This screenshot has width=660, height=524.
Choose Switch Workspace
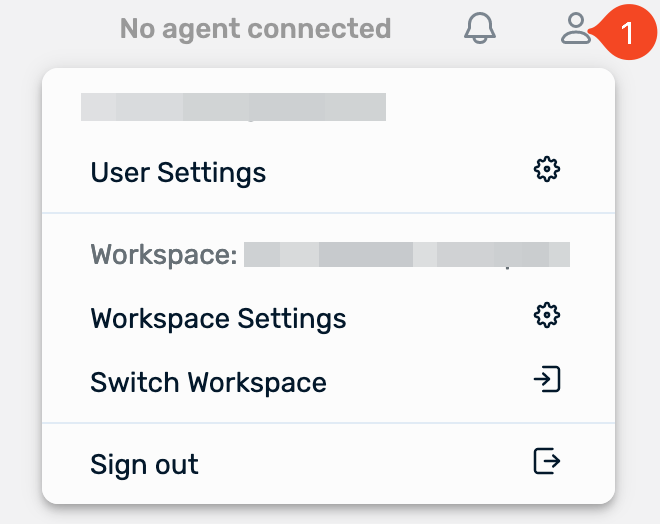[x=208, y=383]
